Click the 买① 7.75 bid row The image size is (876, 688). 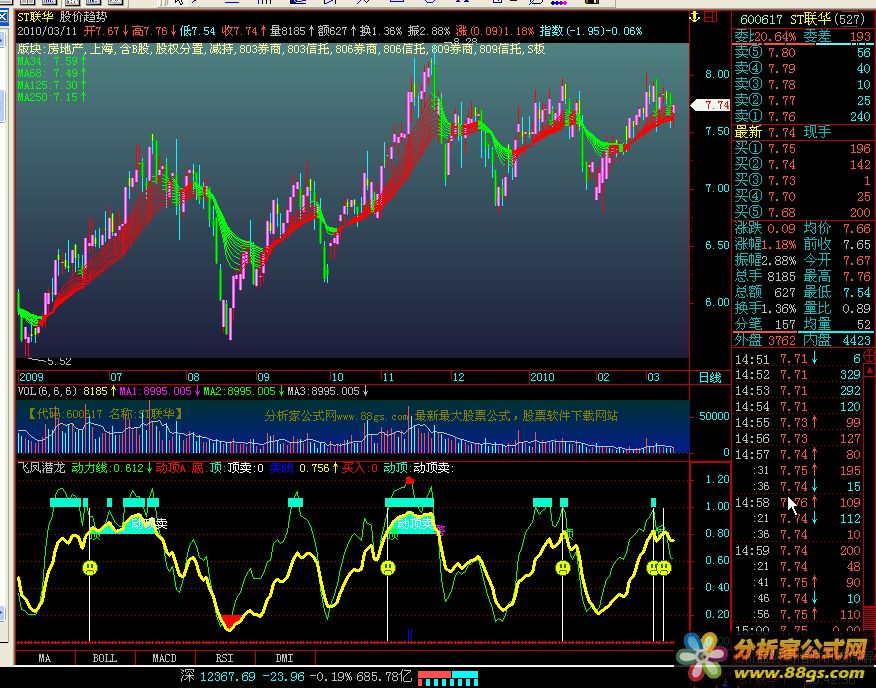click(800, 149)
